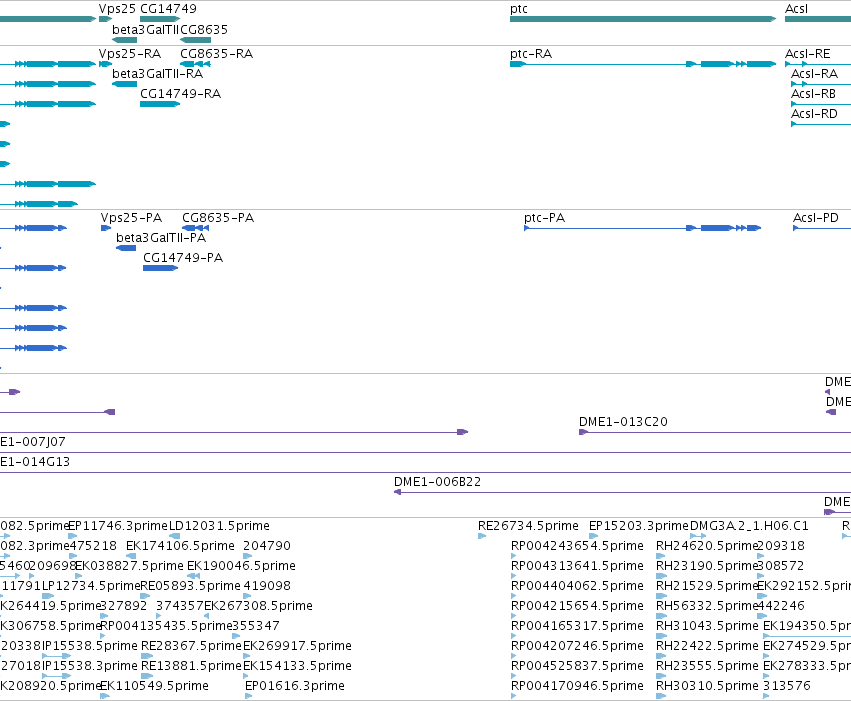The height and width of the screenshot is (701, 851).
Task: Click the ptc-PA protein label
Action: pos(544,218)
